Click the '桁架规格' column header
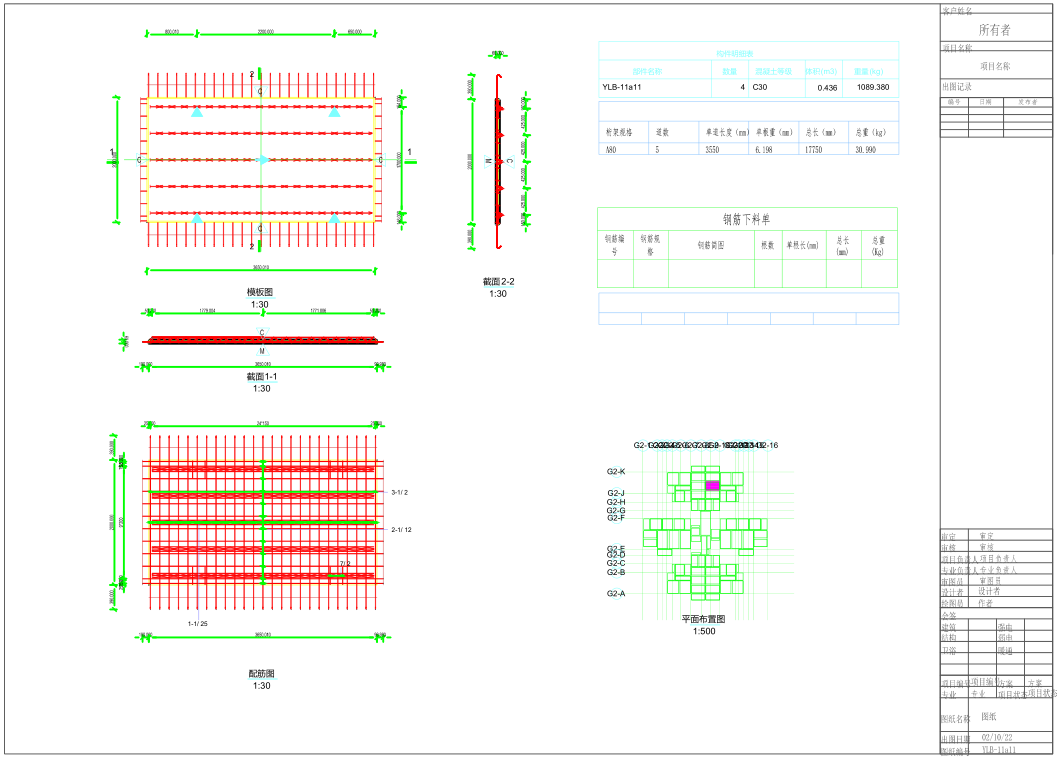Screen dimensions: 1057x758 pos(619,132)
